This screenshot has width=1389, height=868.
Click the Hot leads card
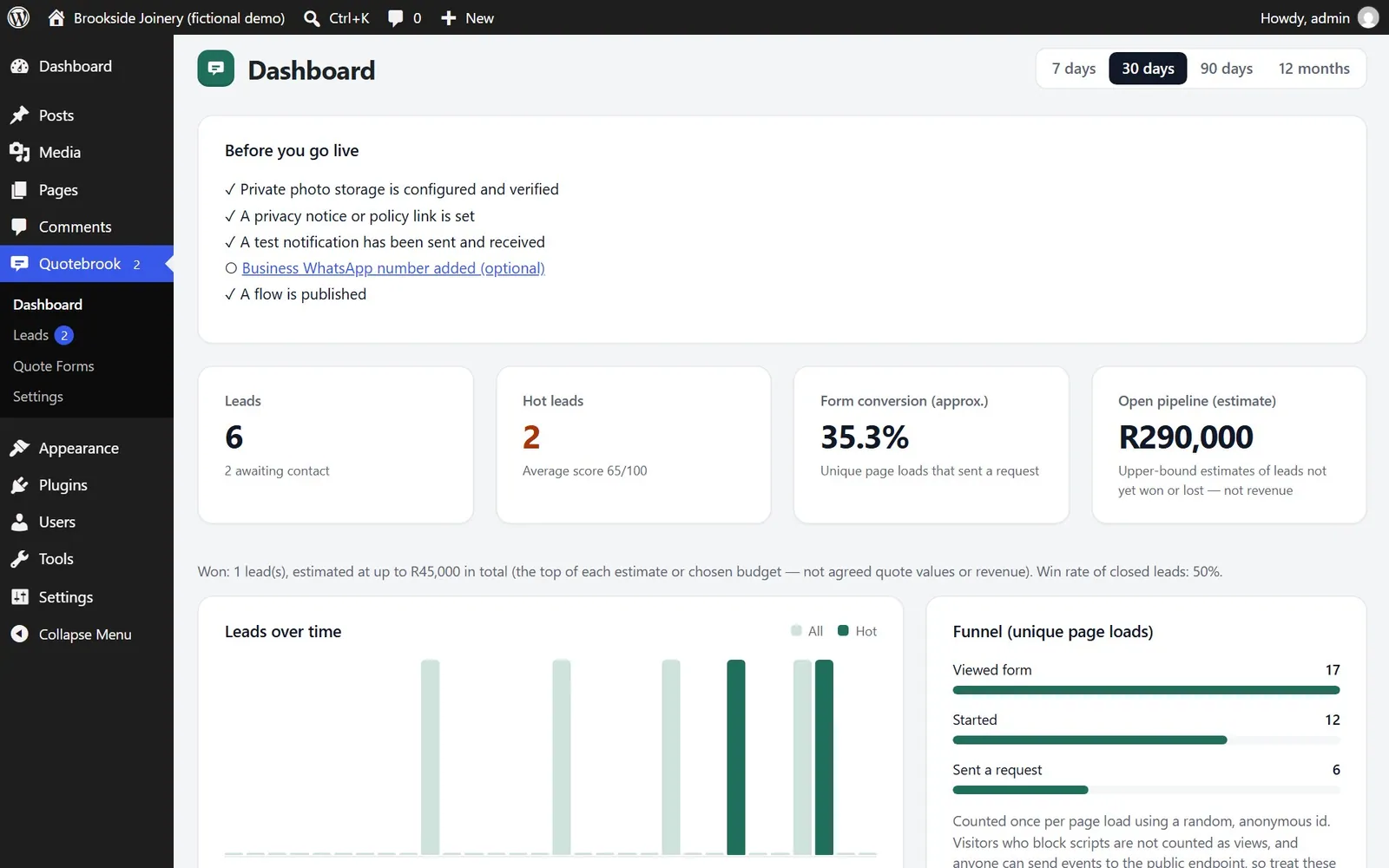pos(634,444)
